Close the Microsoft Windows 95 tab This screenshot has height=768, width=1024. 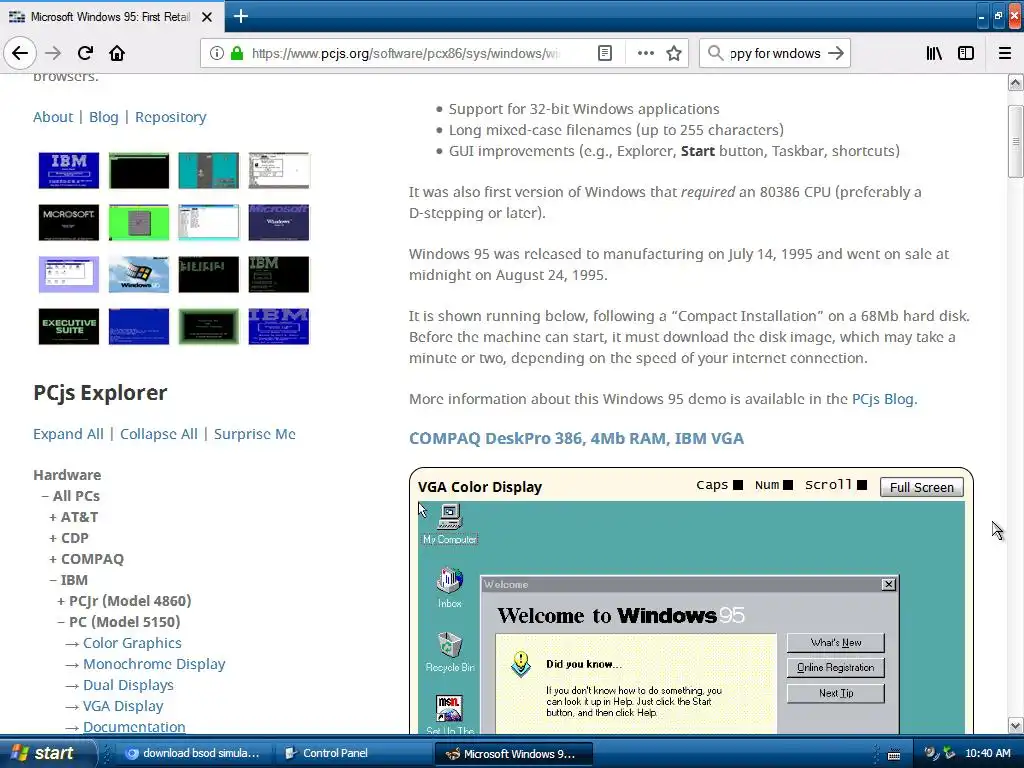click(207, 17)
